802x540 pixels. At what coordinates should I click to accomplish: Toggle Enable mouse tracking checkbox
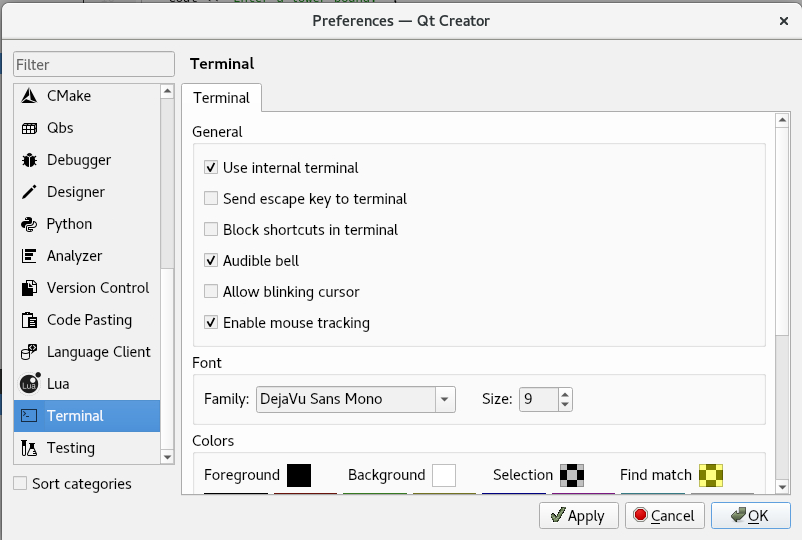click(211, 322)
